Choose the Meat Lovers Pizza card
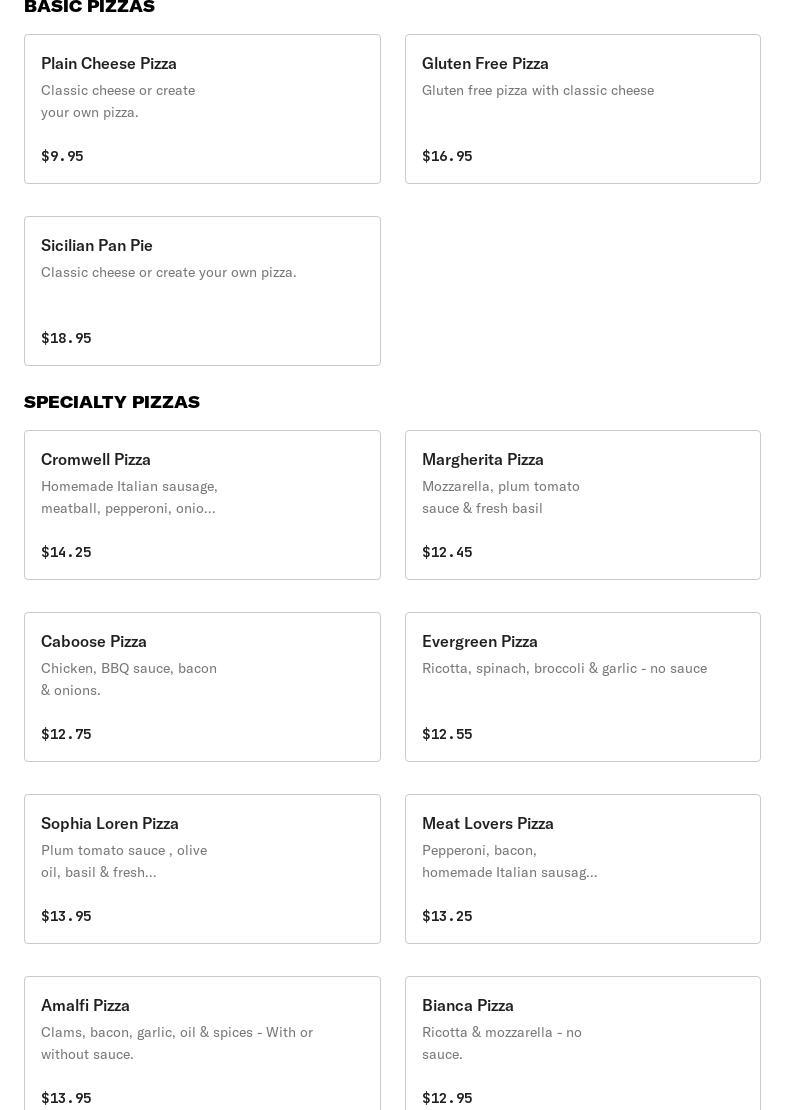Screen dimensions: 785x1110 (582, 869)
